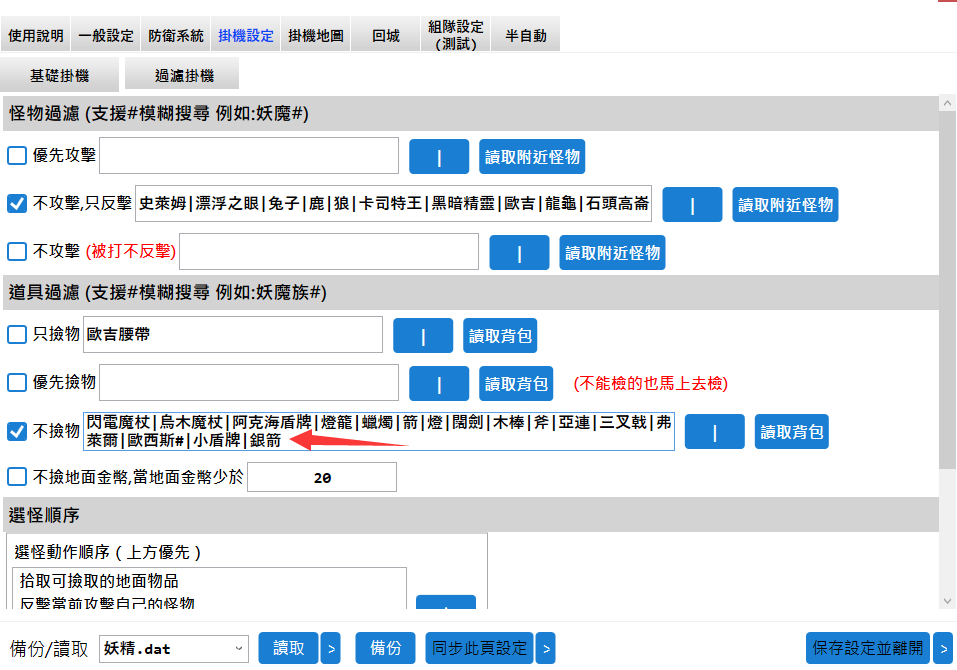Click the 同步此頁設定 button
This screenshot has width=957, height=670.
point(479,647)
